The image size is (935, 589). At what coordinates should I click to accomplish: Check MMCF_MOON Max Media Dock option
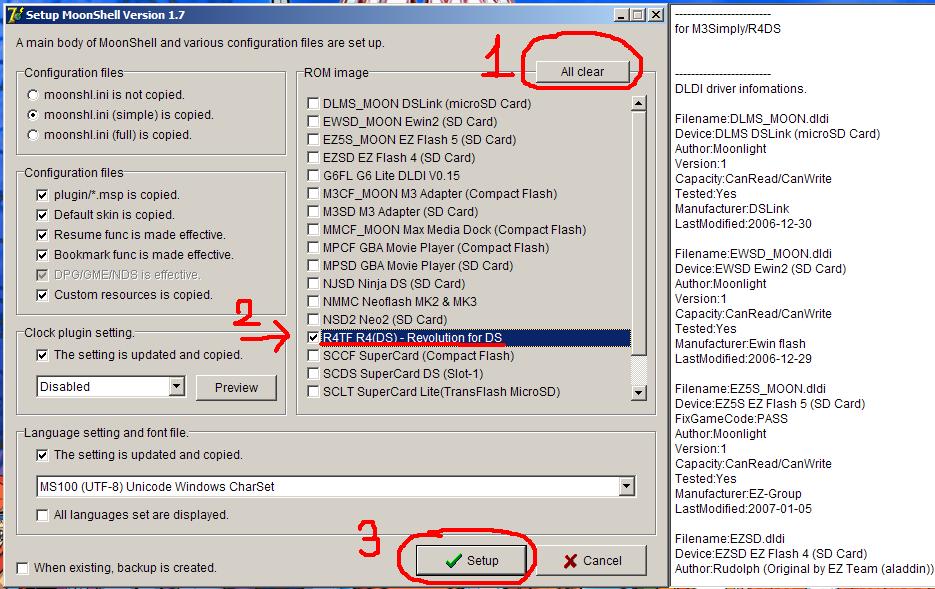[x=313, y=230]
